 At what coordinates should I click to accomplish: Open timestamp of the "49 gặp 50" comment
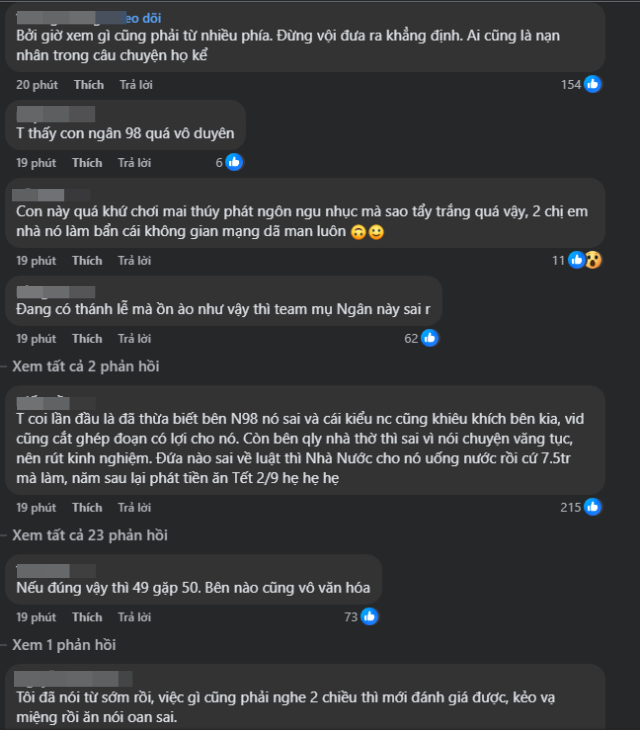(36, 617)
